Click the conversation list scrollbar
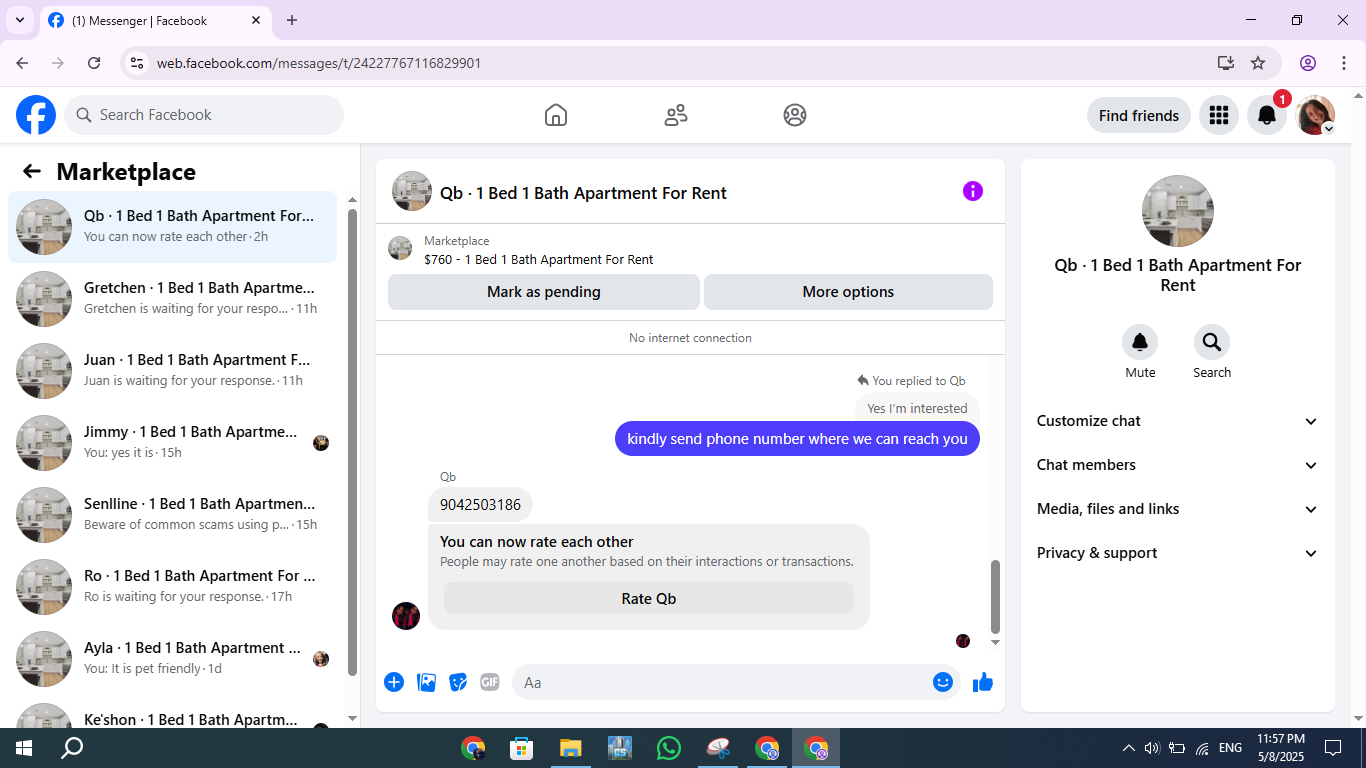 click(x=352, y=442)
